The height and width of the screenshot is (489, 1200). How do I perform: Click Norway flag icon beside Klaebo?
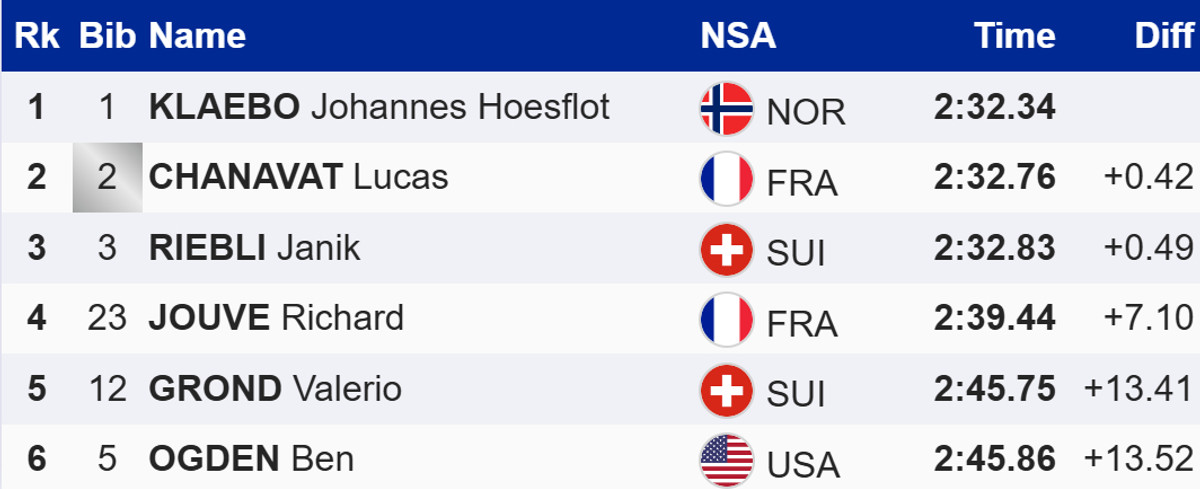pos(726,108)
